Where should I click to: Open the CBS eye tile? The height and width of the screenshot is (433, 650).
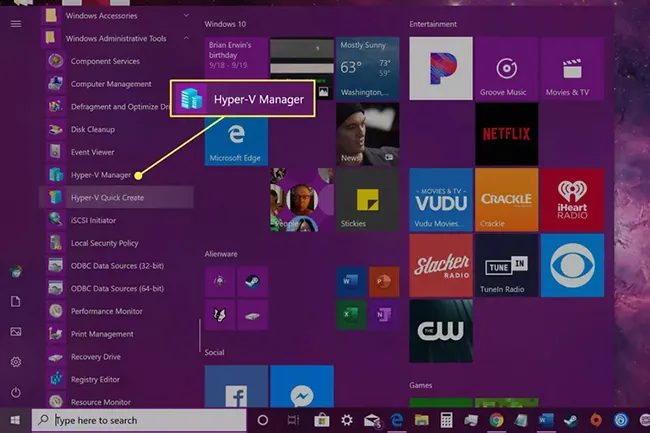572,265
